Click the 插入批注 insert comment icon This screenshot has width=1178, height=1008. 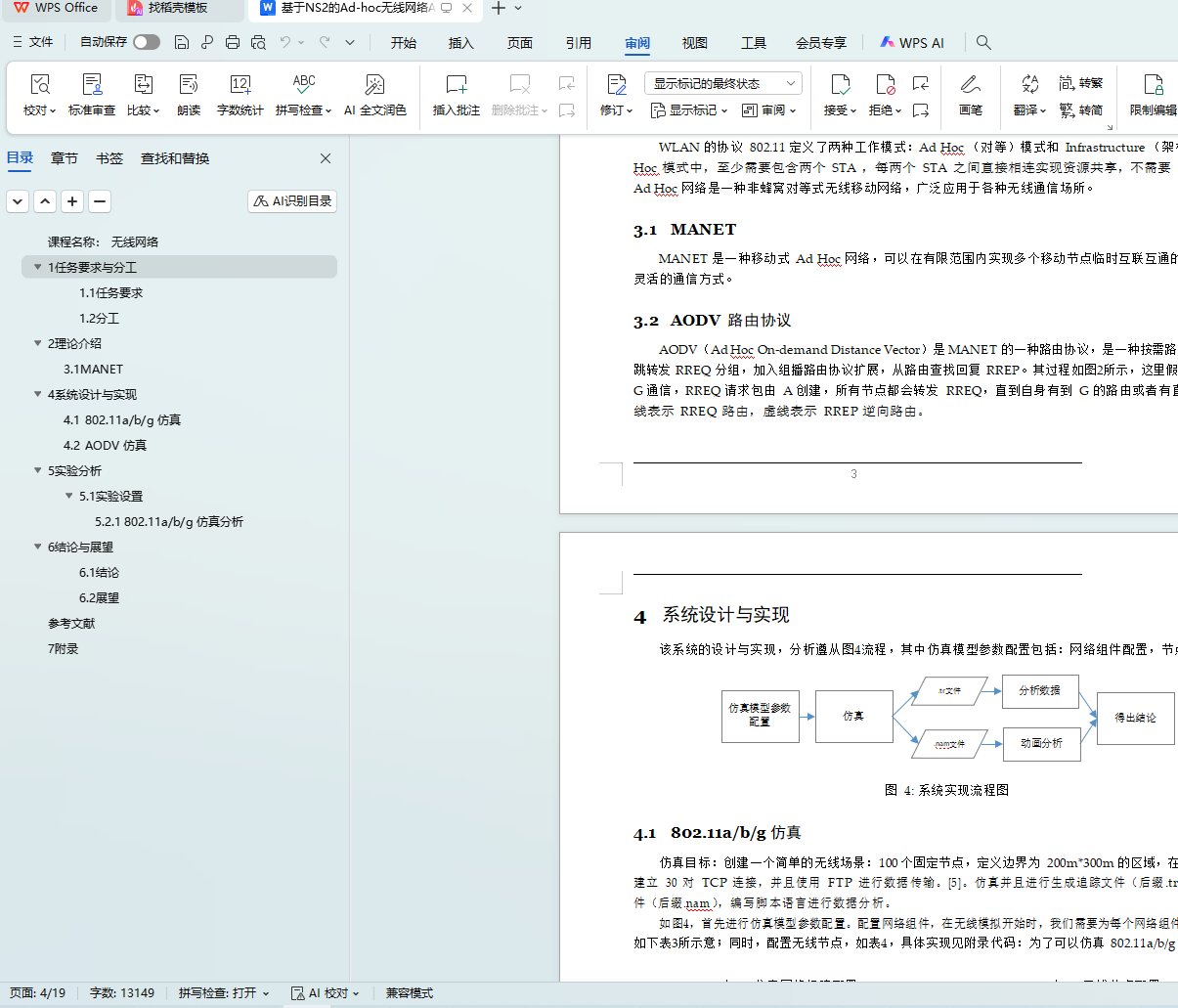pyautogui.click(x=456, y=85)
